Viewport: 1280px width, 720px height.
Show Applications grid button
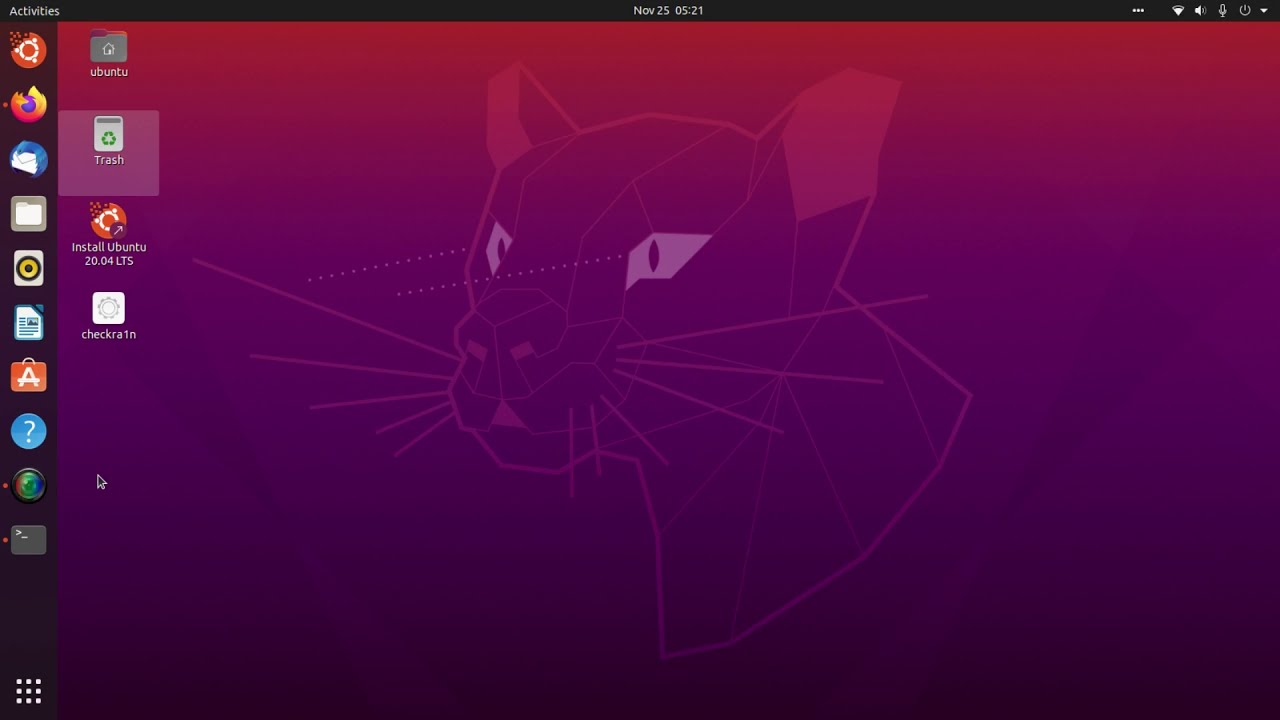28,691
